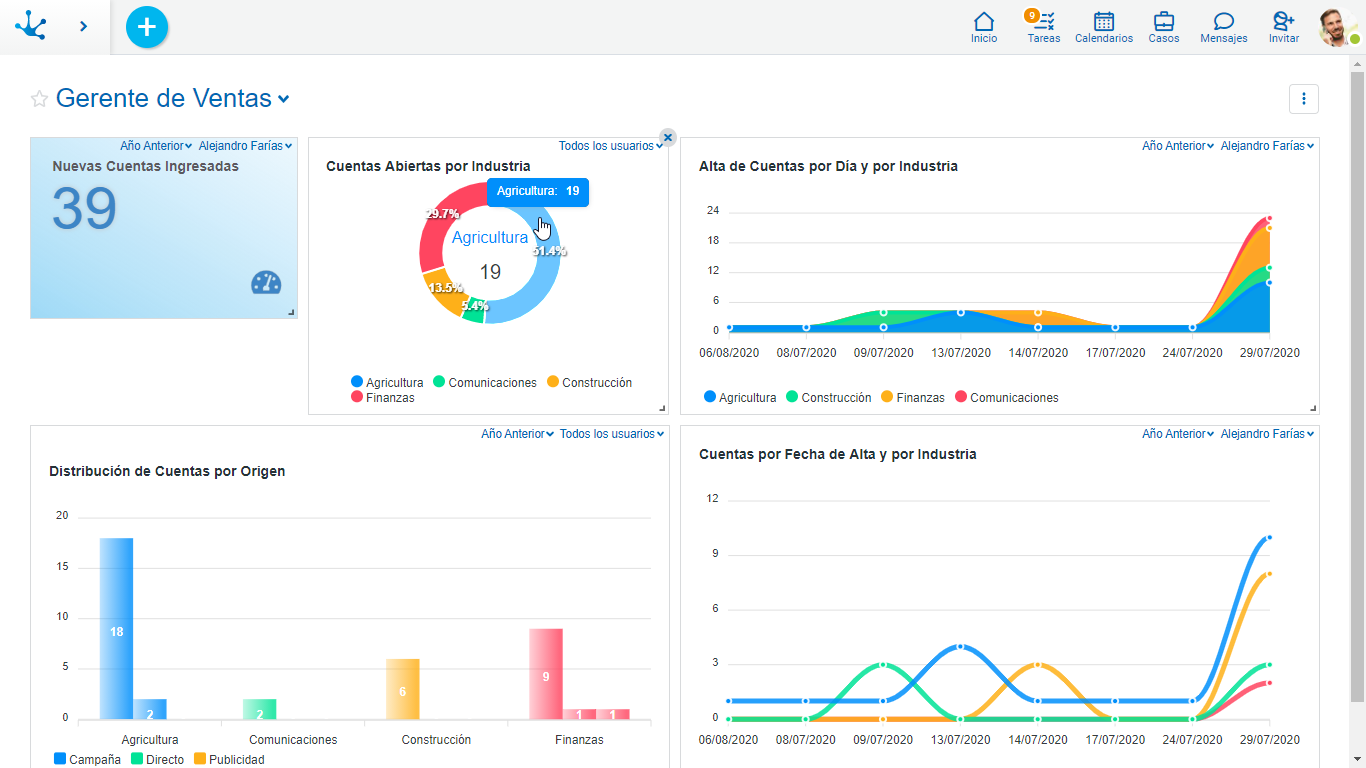Image resolution: width=1366 pixels, height=768 pixels.
Task: Click the Finanzas bar labeled 9
Action: (x=546, y=674)
